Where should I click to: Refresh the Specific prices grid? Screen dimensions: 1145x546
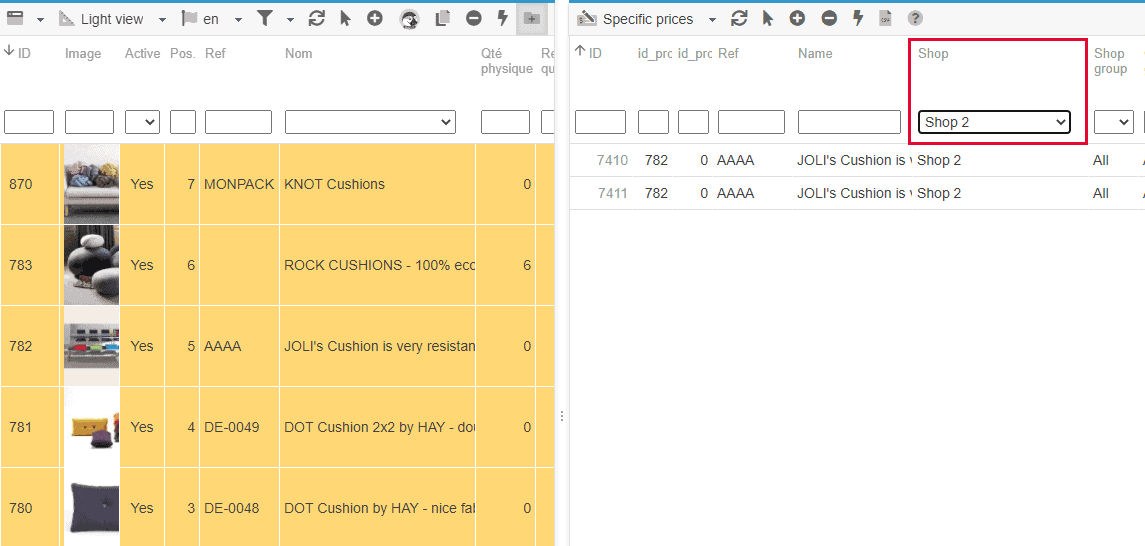pos(739,19)
